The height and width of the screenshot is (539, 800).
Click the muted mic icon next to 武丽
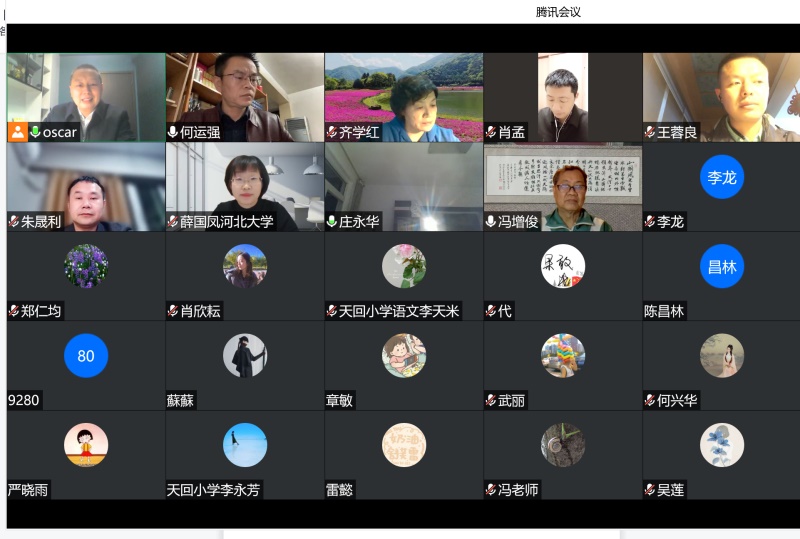(x=491, y=401)
